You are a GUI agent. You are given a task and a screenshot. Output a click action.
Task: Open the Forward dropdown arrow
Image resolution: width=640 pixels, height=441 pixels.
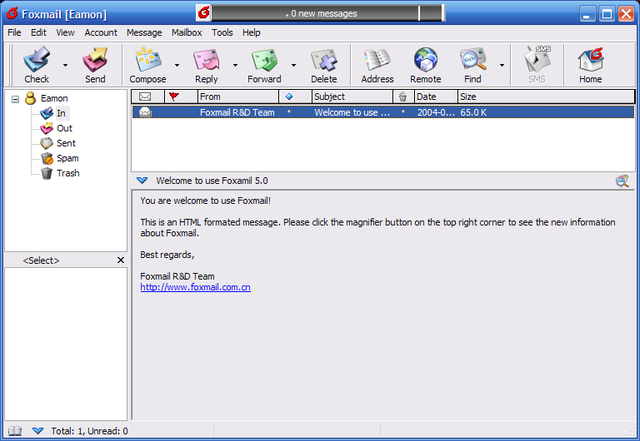coord(293,65)
